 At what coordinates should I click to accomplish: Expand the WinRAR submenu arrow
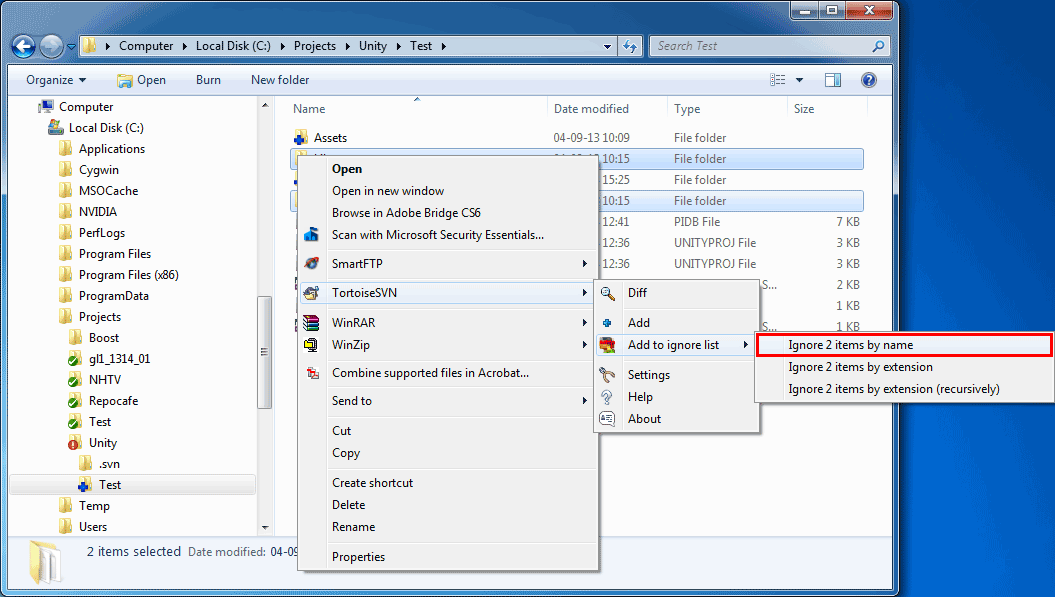click(x=584, y=322)
